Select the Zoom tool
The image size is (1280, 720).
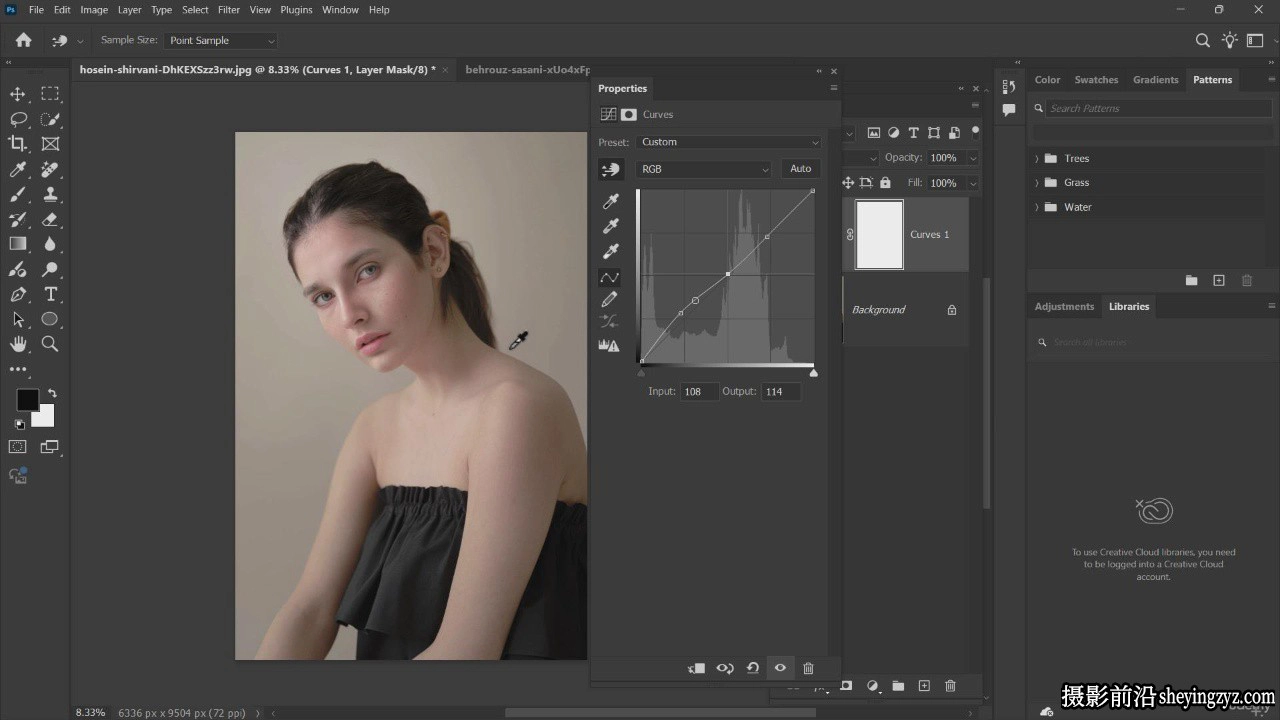click(x=50, y=344)
